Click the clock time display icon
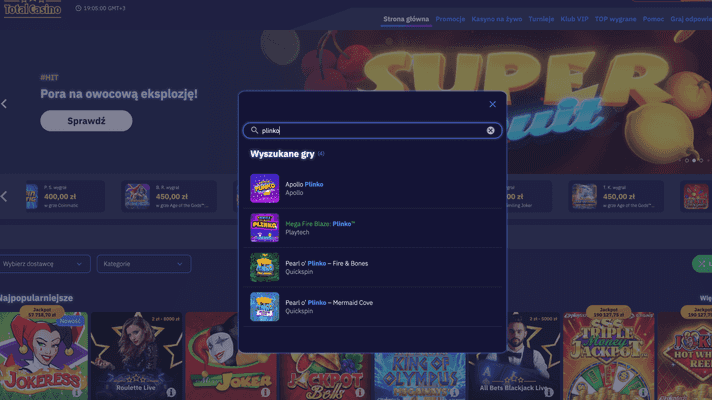Image resolution: width=712 pixels, height=400 pixels. [78, 8]
